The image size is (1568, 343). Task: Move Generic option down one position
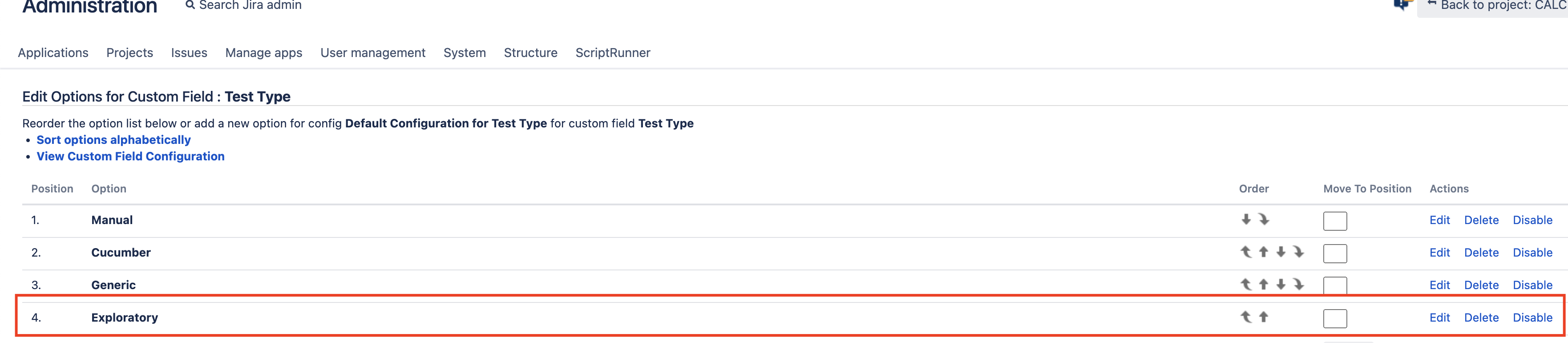coord(1281,284)
